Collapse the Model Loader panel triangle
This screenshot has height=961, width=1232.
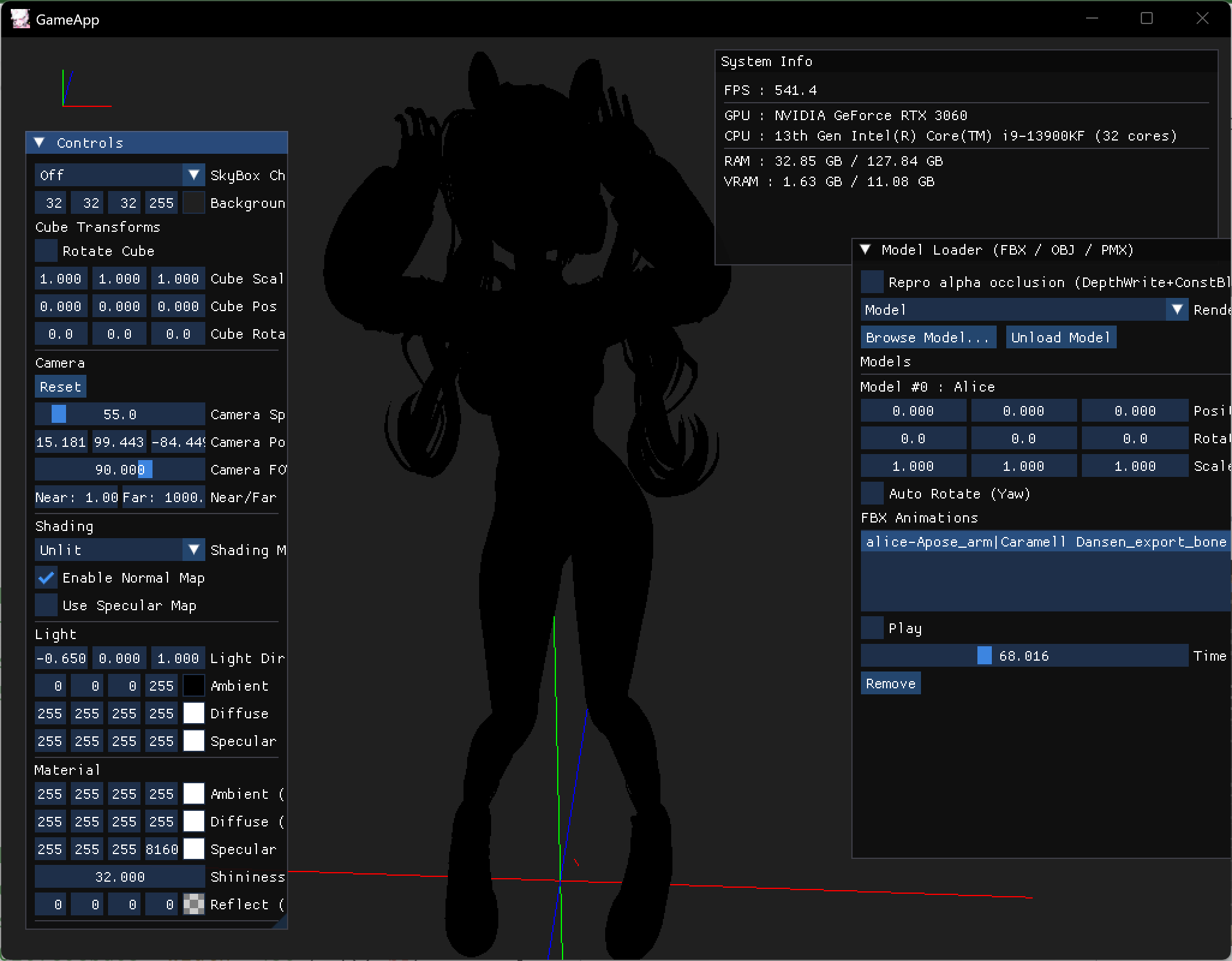(865, 250)
